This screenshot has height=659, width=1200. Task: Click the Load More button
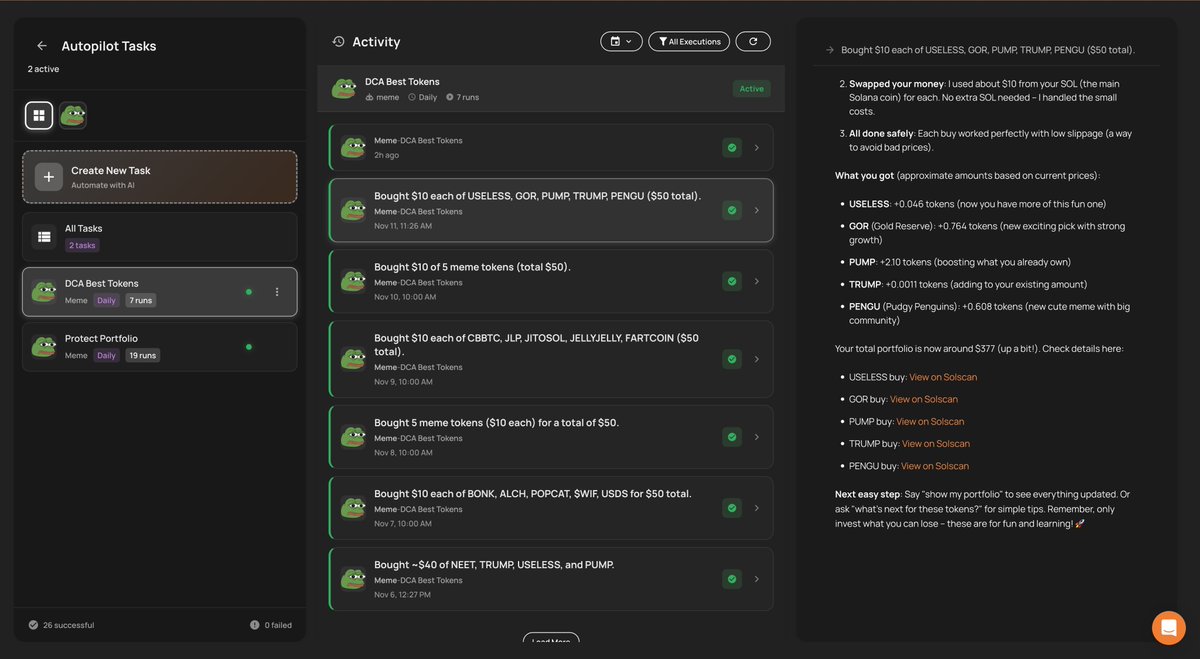tap(551, 640)
